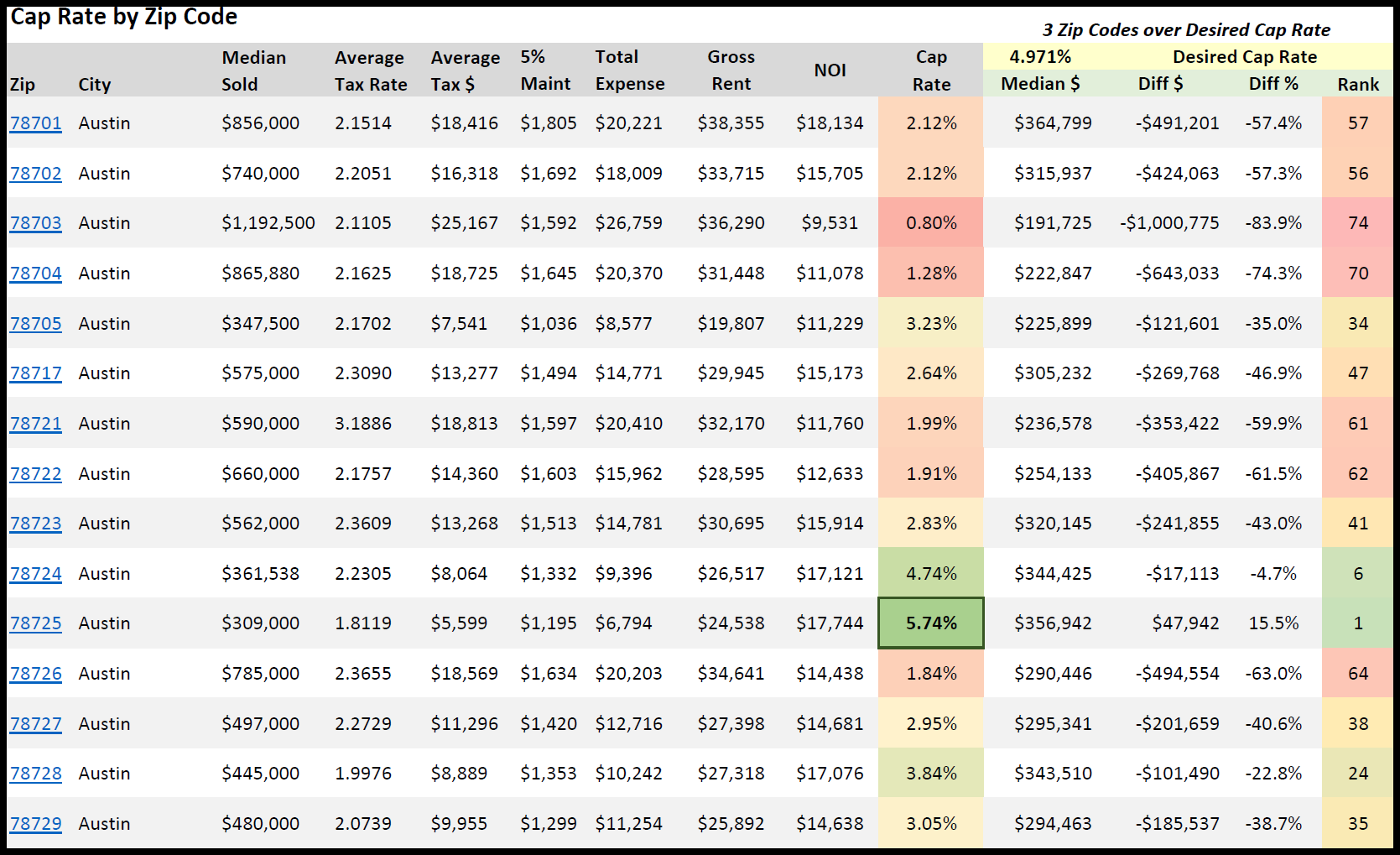Select the 4.971% desired cap rate cell
Screen dimensions: 1400x855
pyautogui.click(x=1040, y=57)
